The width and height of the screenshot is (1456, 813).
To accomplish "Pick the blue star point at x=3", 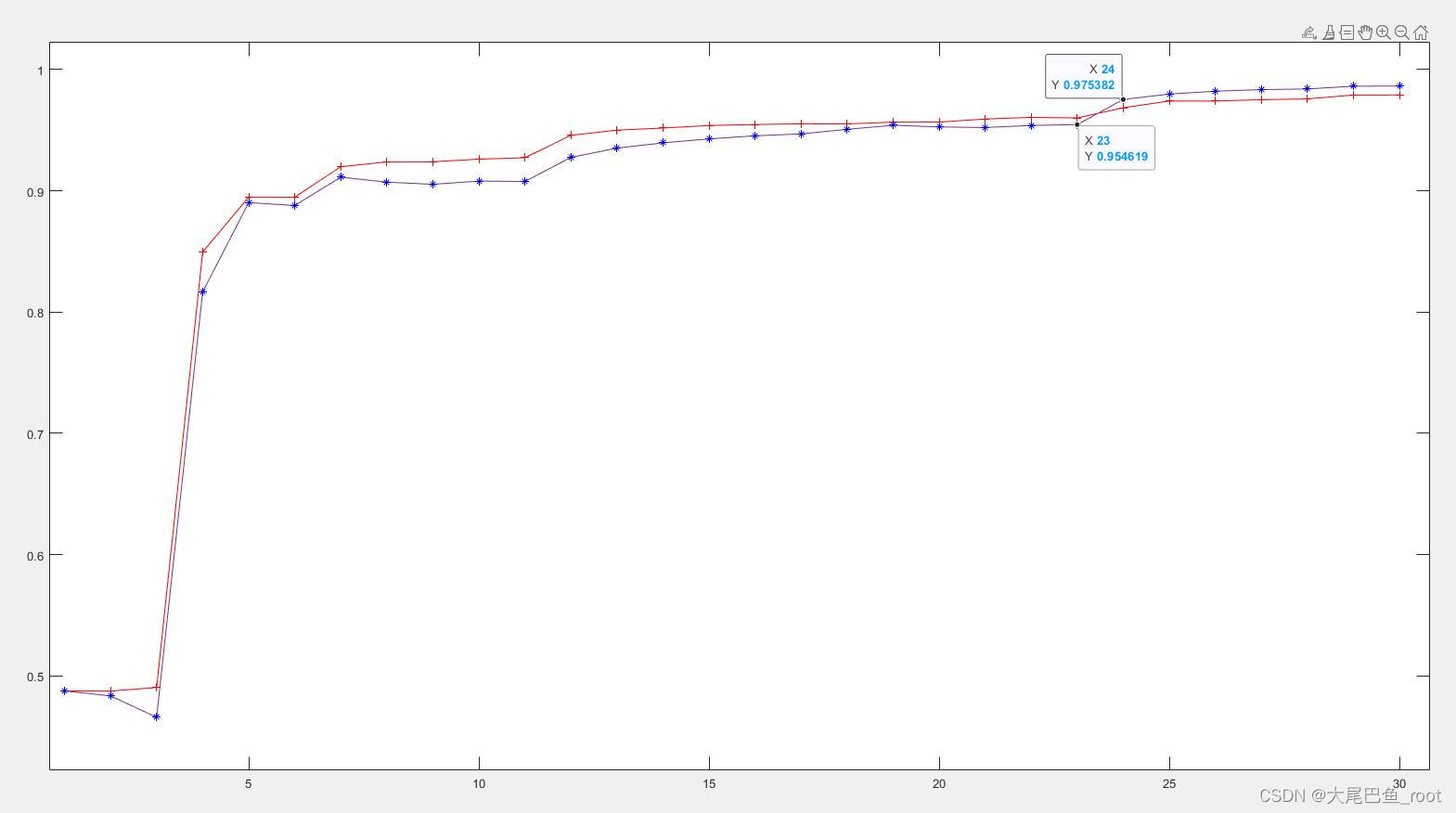I will point(156,716).
